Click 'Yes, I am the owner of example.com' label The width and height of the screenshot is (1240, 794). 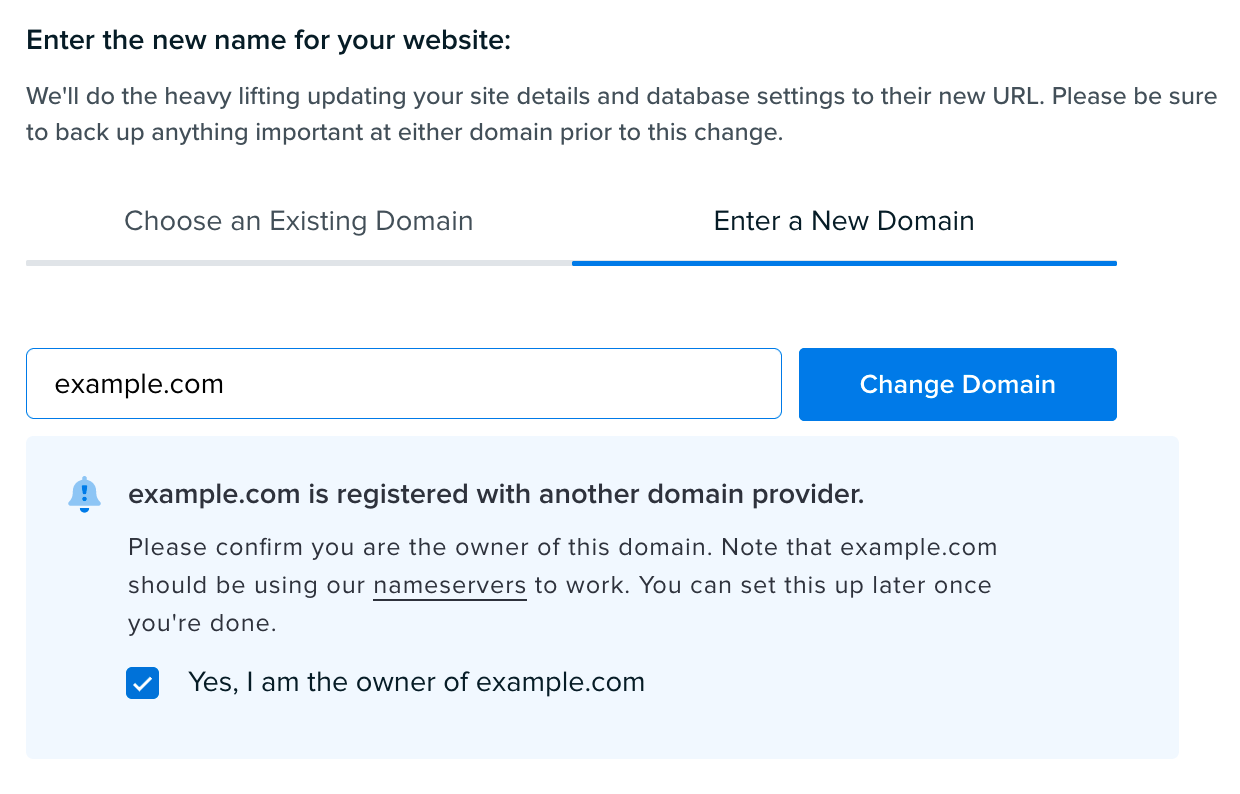416,683
